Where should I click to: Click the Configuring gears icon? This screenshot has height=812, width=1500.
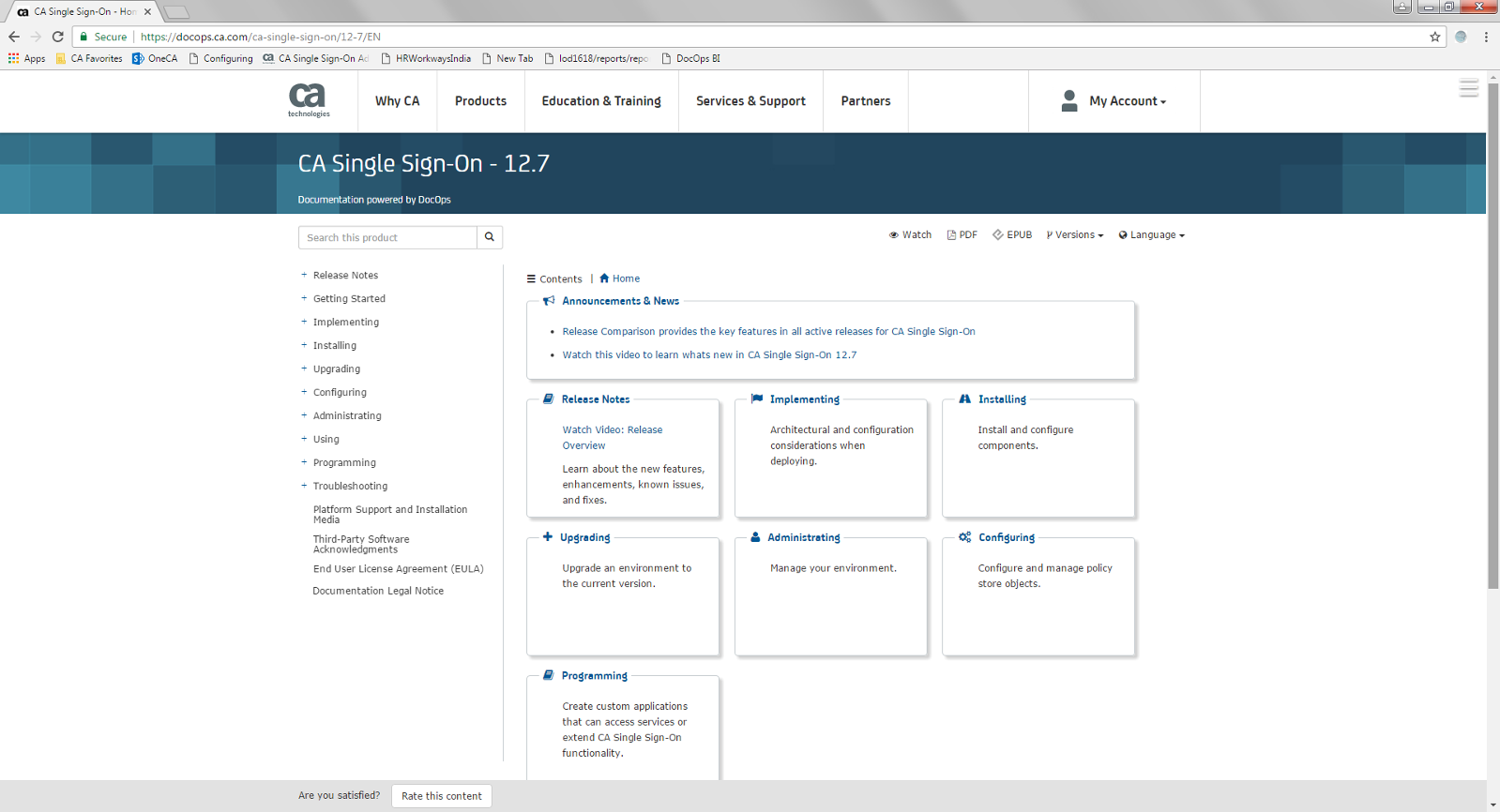click(x=964, y=537)
